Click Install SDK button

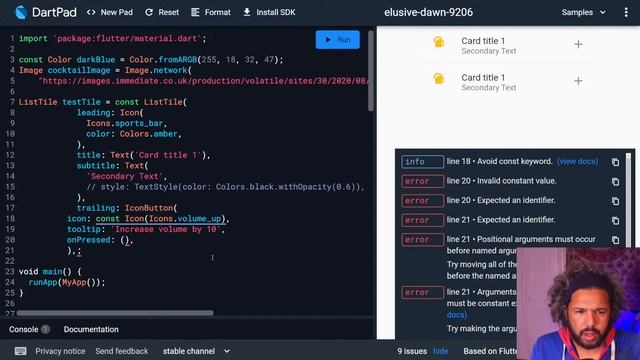269,12
